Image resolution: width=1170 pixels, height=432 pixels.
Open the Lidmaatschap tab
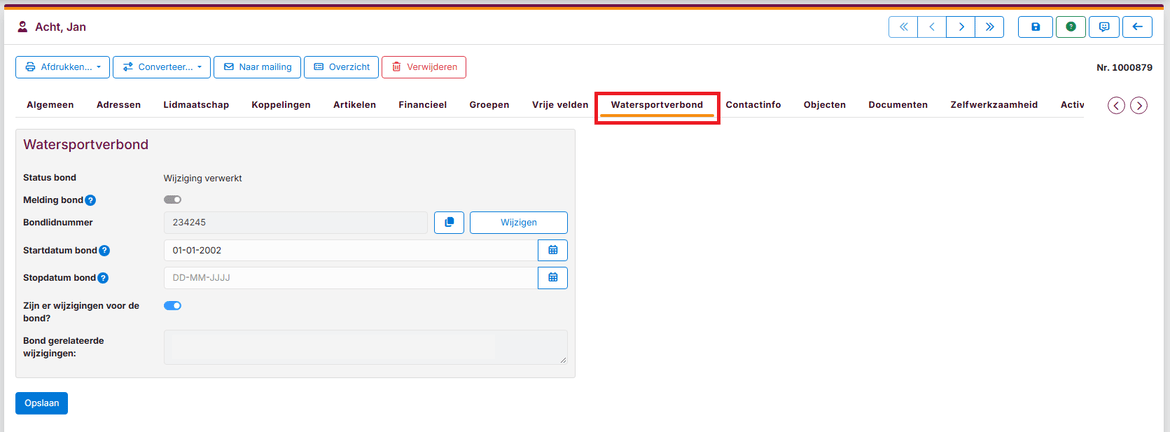[196, 105]
